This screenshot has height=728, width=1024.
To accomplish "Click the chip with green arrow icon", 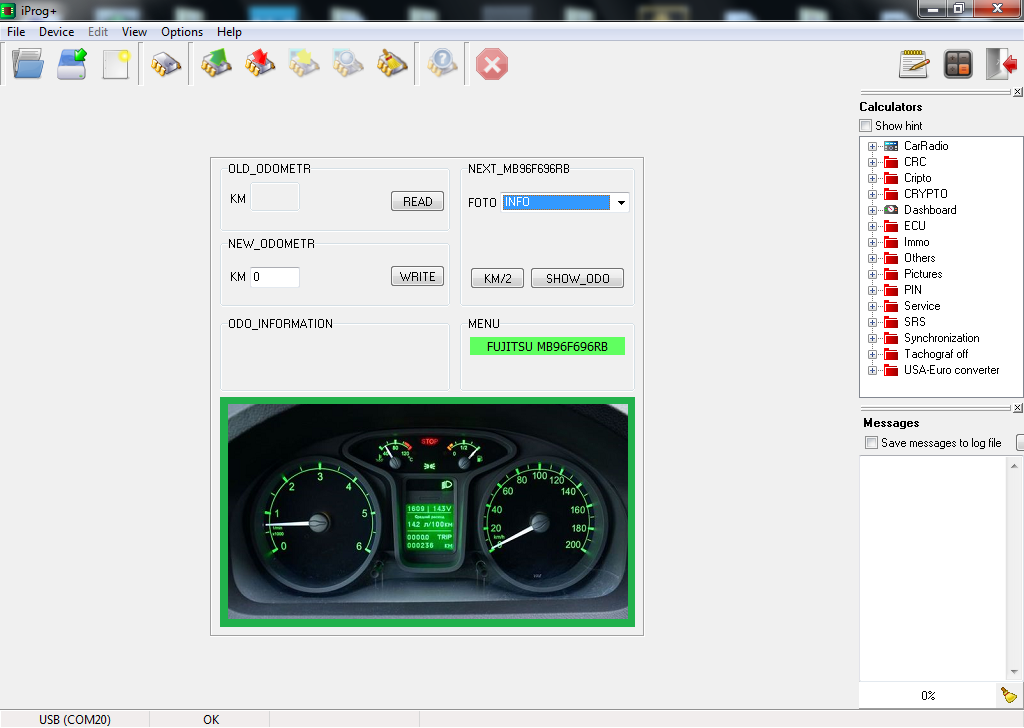I will point(216,65).
